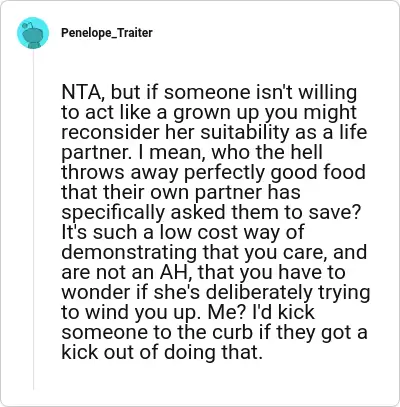
Task: Click the phrase 'Me? I'd kick'
Action: point(261,312)
